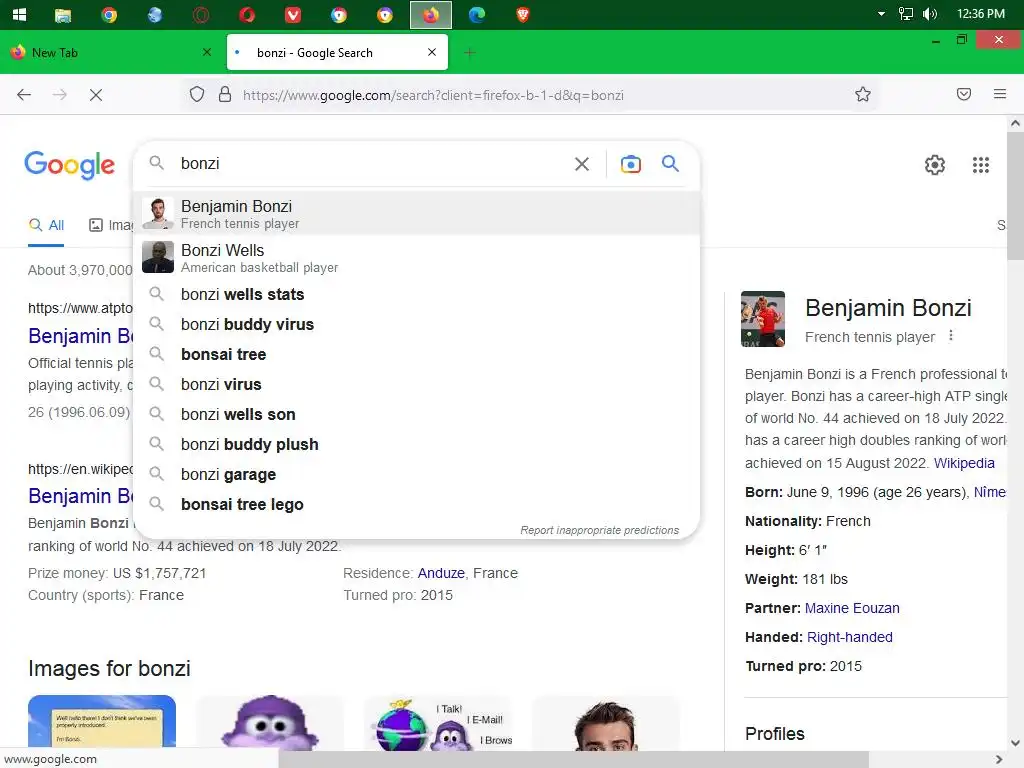Select the All results tab
Image resolution: width=1024 pixels, height=768 pixels.
point(46,226)
